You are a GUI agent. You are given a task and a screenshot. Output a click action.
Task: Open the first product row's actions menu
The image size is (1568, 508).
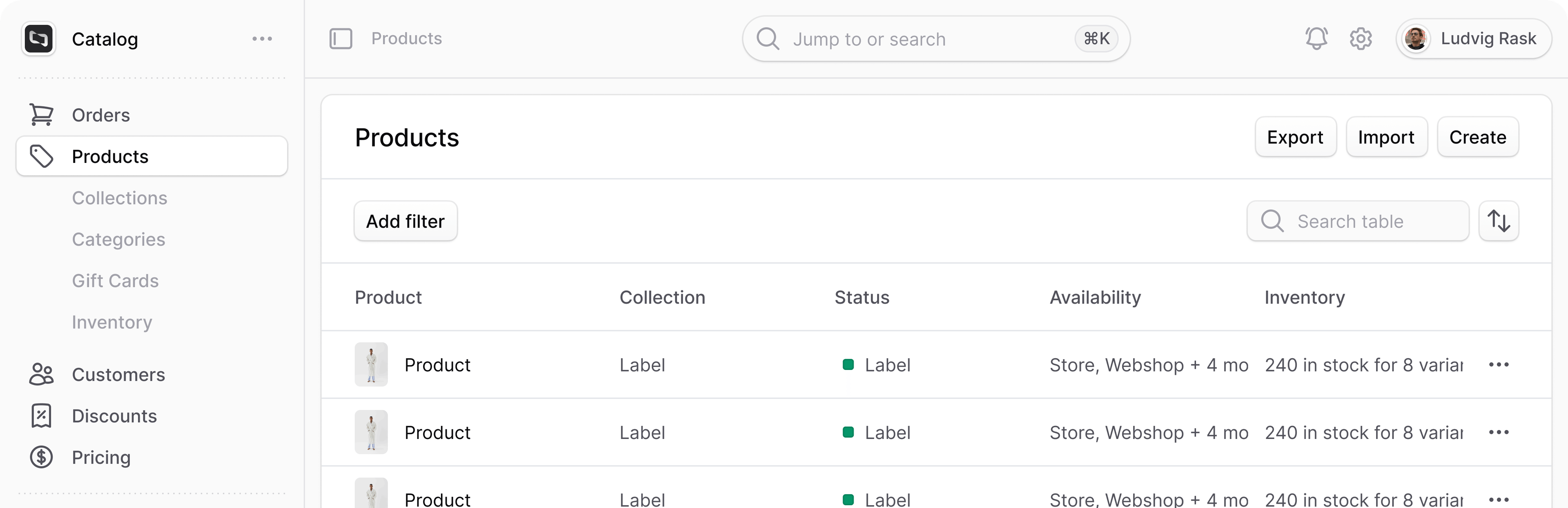pos(1499,365)
